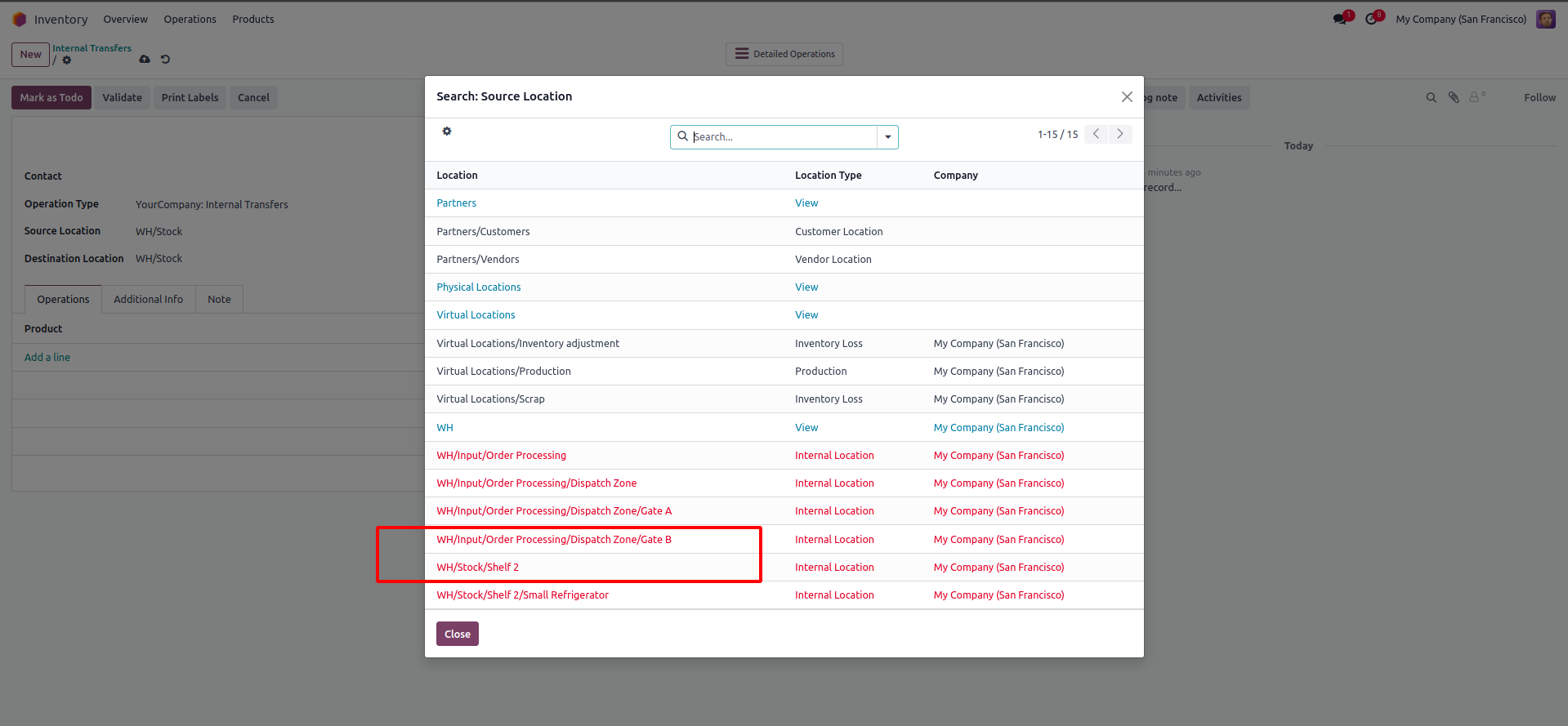Click the cloud save record icon
The image size is (1568, 726).
tap(145, 60)
